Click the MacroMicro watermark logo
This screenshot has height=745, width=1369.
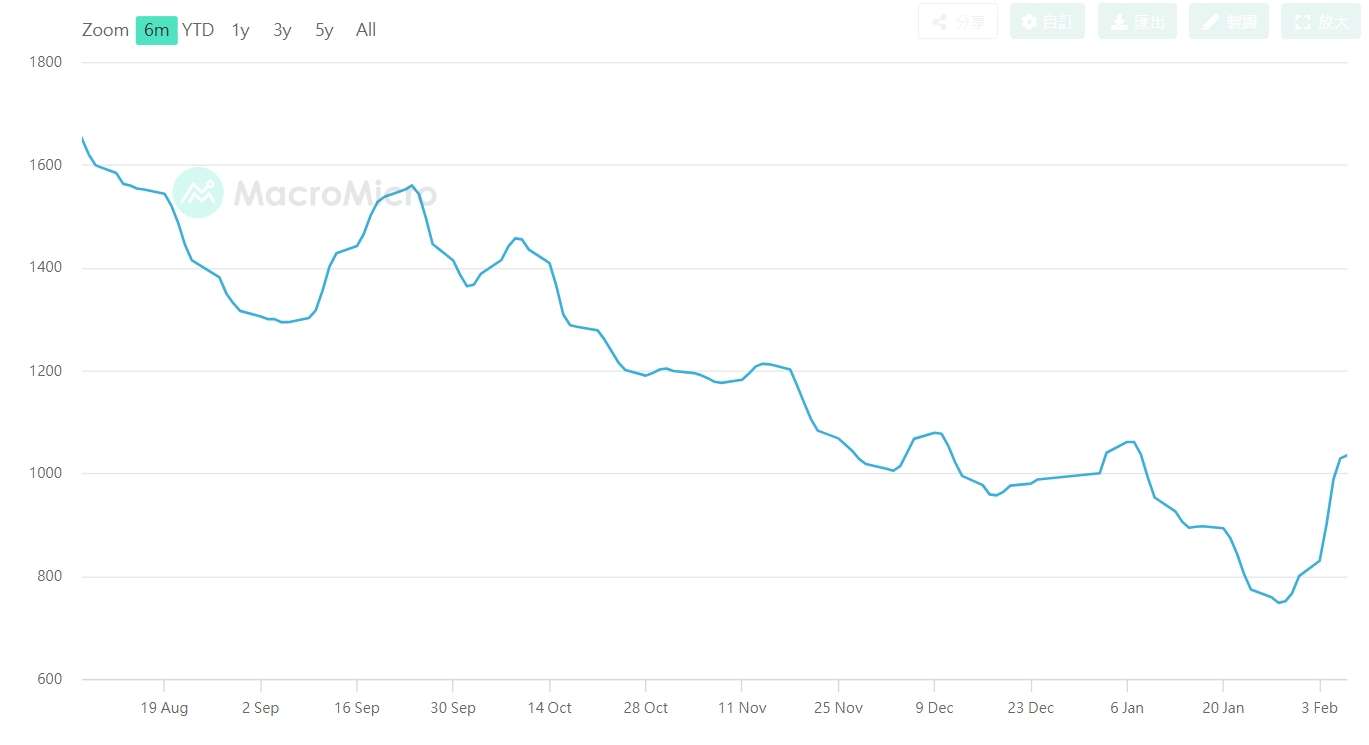coord(305,192)
